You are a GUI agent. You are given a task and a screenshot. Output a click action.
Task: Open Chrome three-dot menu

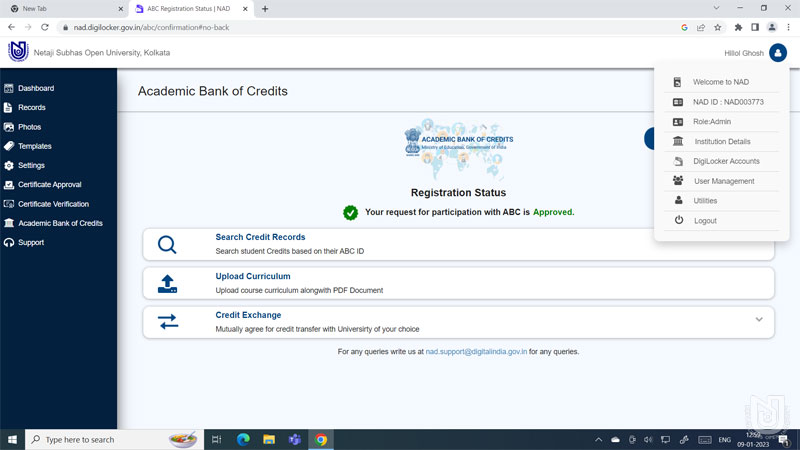pos(789,28)
